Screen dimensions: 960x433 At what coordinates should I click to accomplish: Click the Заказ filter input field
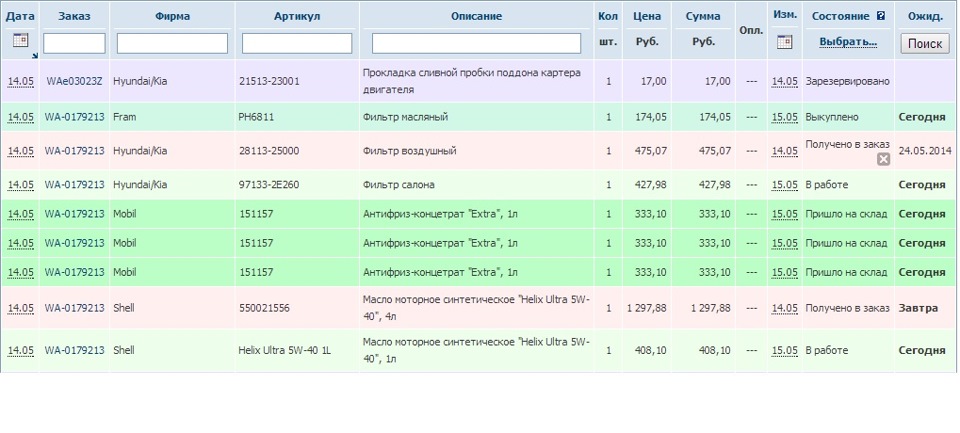(74, 43)
